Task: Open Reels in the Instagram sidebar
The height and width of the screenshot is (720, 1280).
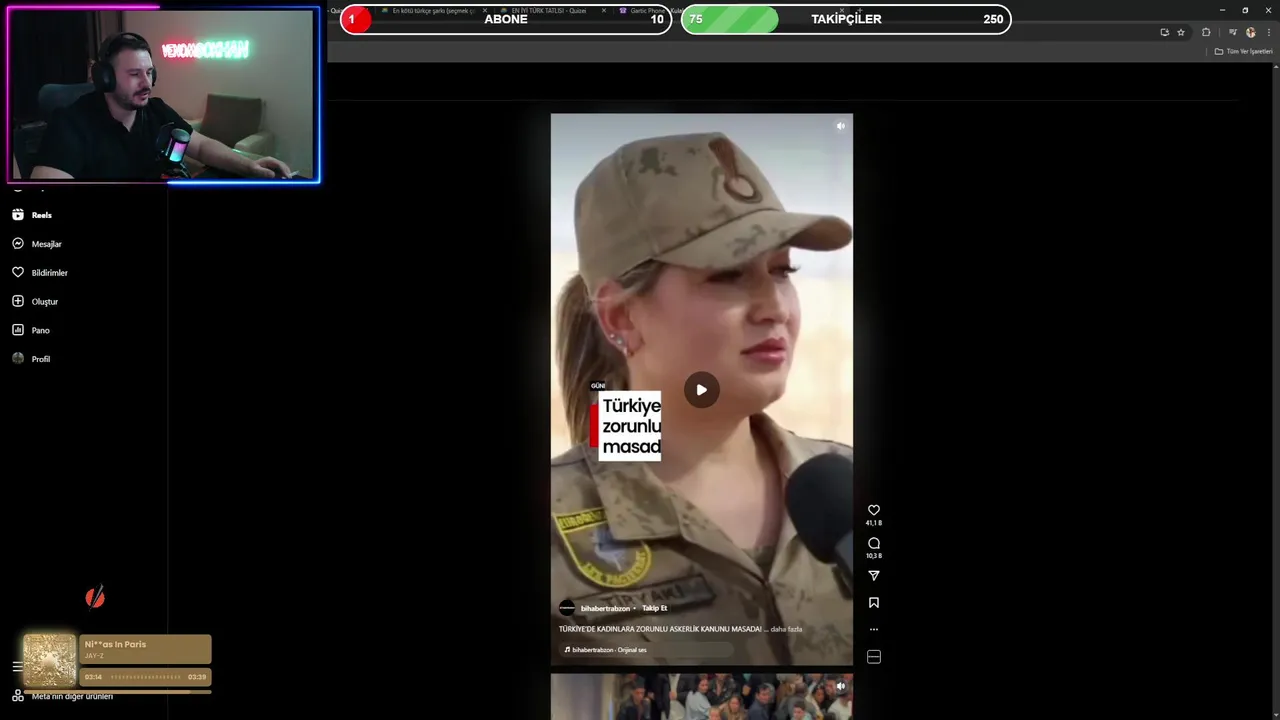Action: (x=32, y=215)
